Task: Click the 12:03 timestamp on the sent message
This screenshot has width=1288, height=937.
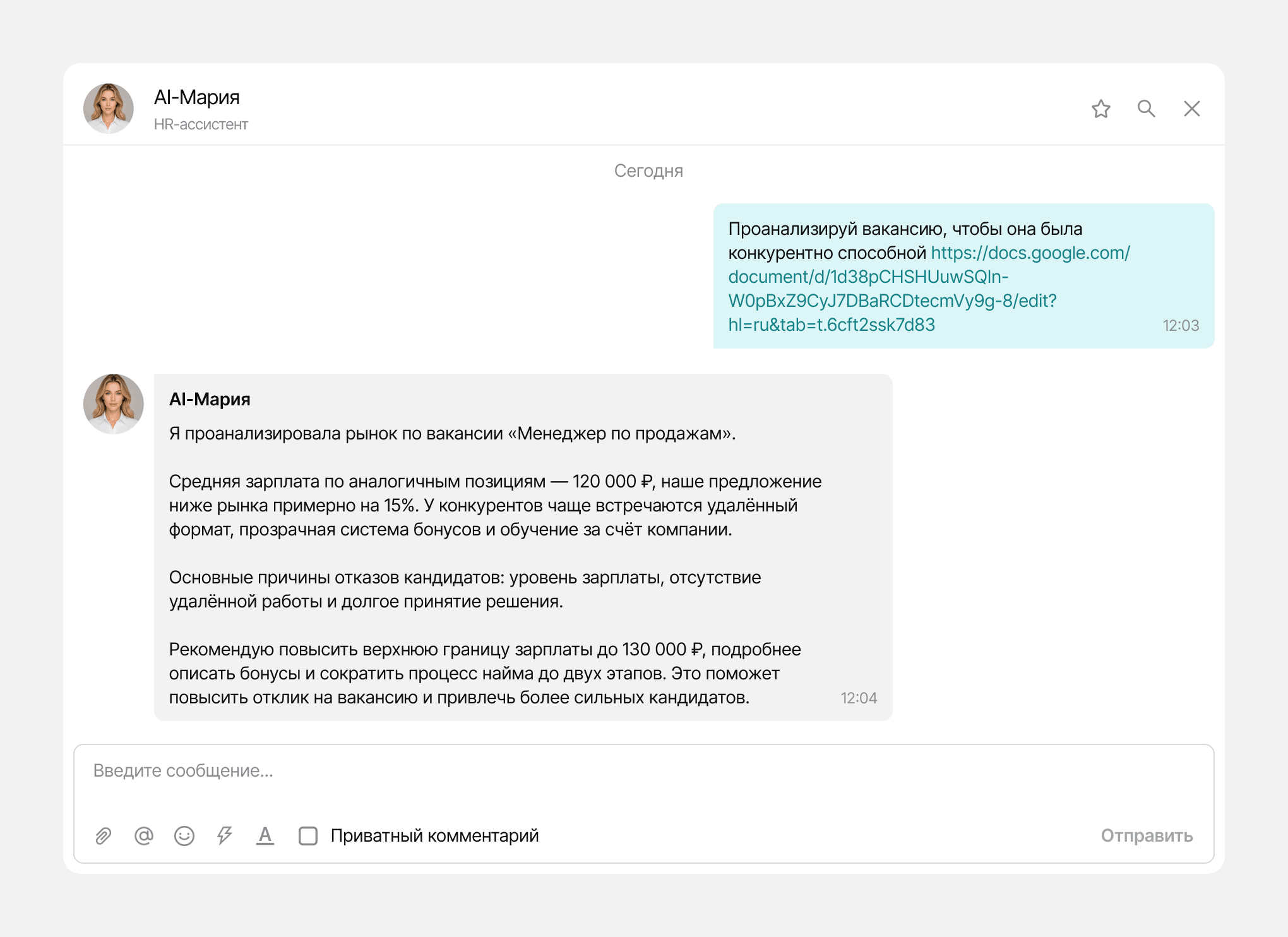Action: click(x=1181, y=326)
